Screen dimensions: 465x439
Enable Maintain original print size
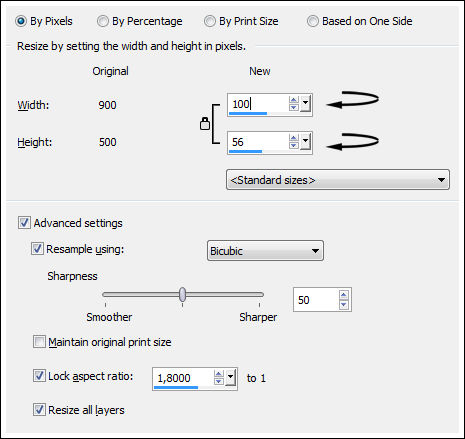(39, 342)
